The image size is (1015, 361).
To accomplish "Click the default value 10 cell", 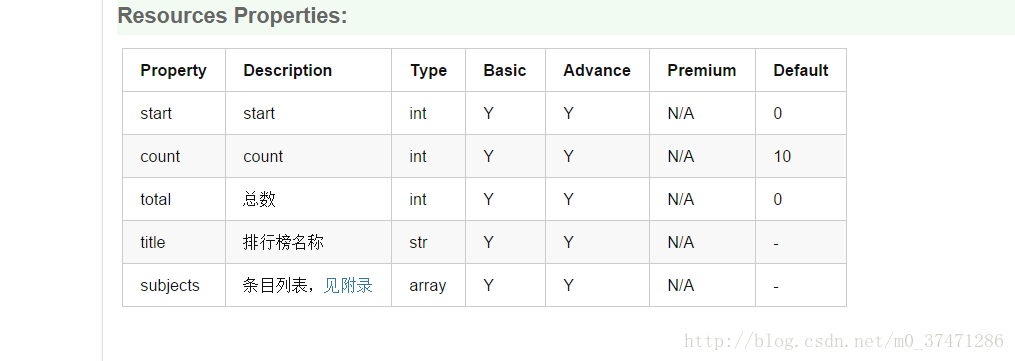I will pyautogui.click(x=801, y=156).
